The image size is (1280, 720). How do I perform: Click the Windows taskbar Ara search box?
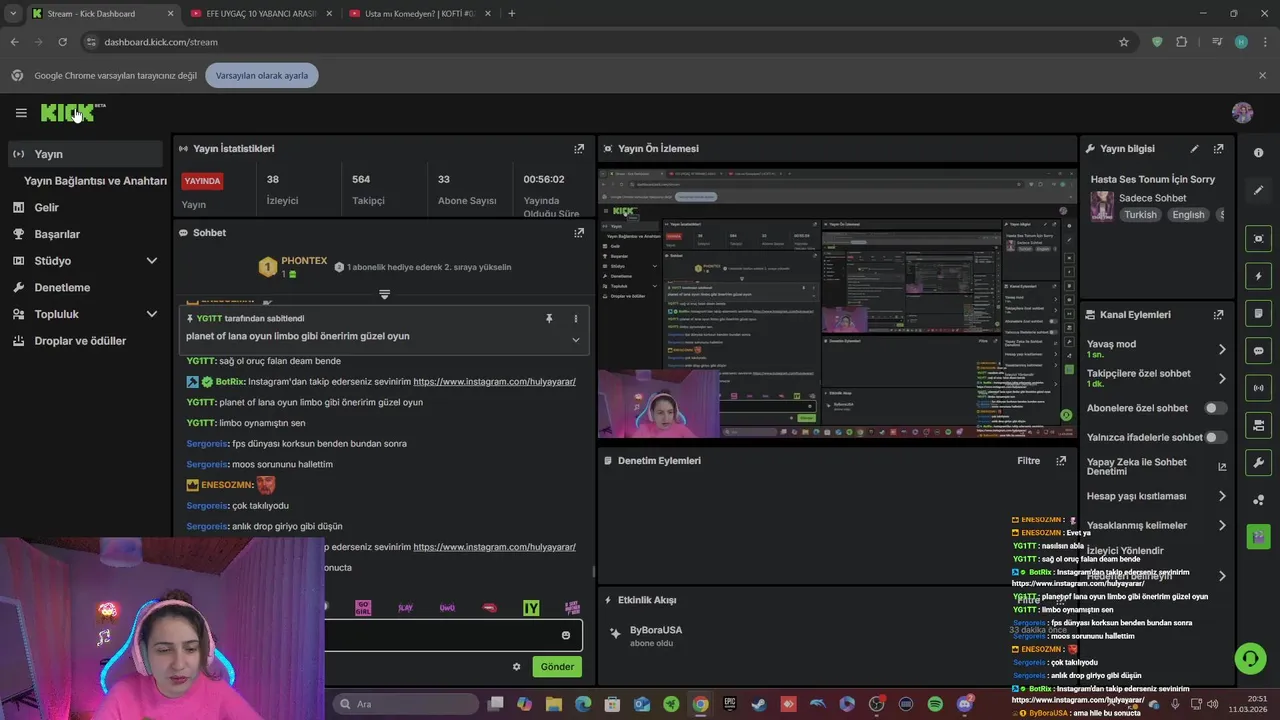404,704
